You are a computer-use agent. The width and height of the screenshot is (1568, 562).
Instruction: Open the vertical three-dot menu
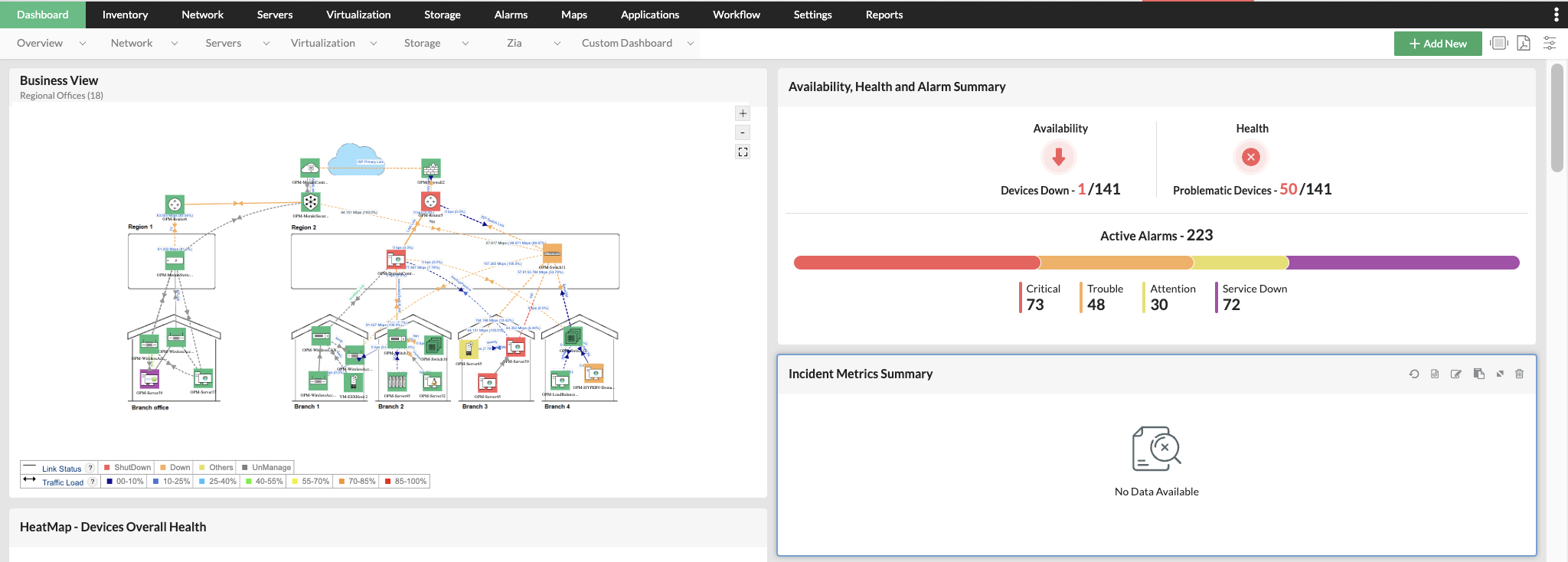1556,15
